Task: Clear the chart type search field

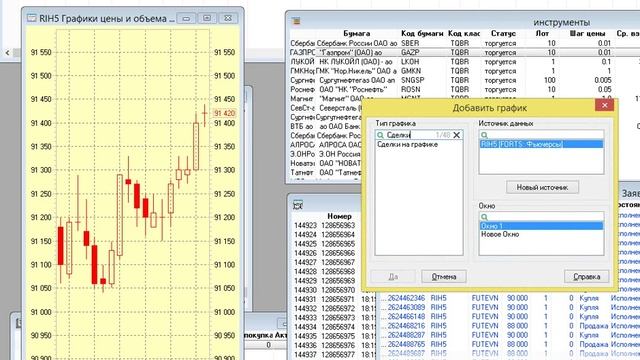Action: click(x=457, y=135)
